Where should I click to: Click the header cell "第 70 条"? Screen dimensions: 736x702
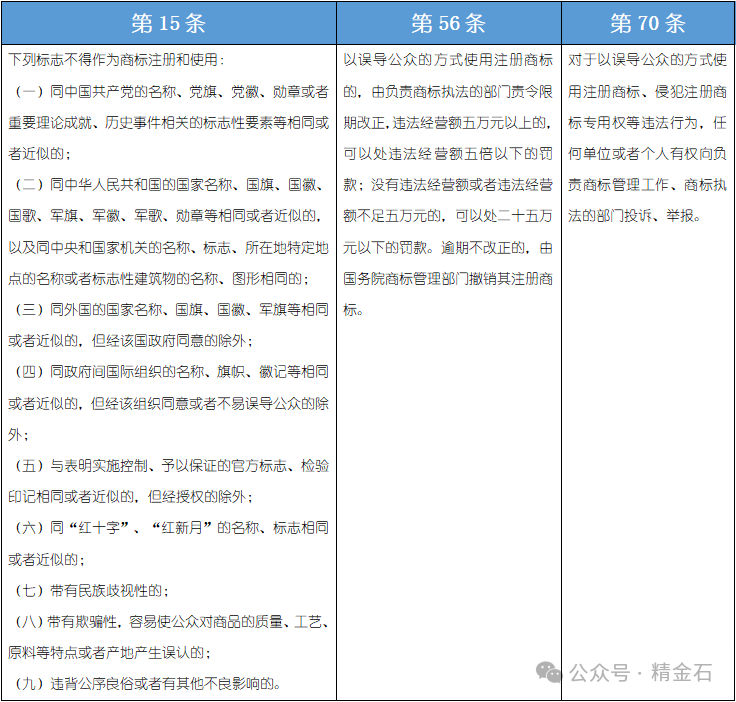coord(648,23)
